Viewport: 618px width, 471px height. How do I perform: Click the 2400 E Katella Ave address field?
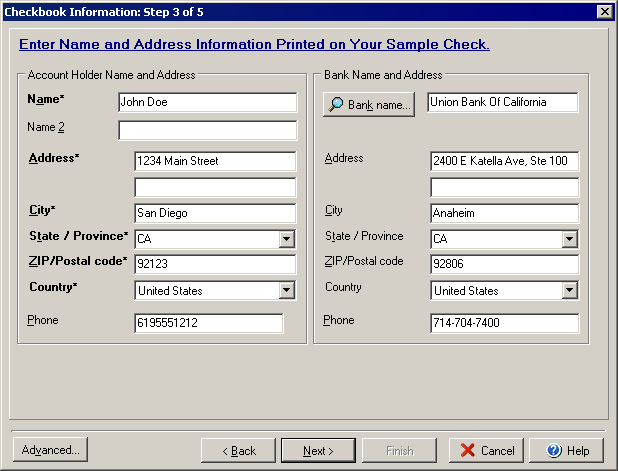tap(504, 161)
